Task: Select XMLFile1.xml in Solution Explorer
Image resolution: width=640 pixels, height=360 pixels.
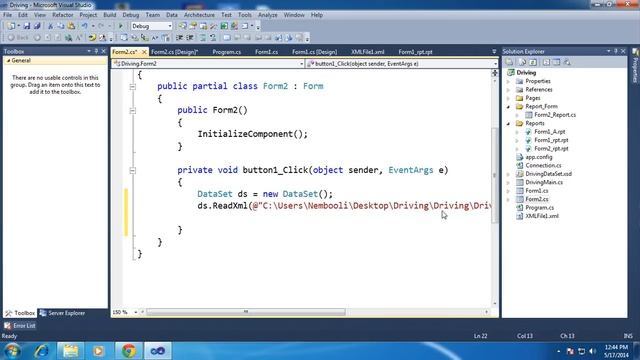Action: coord(542,216)
